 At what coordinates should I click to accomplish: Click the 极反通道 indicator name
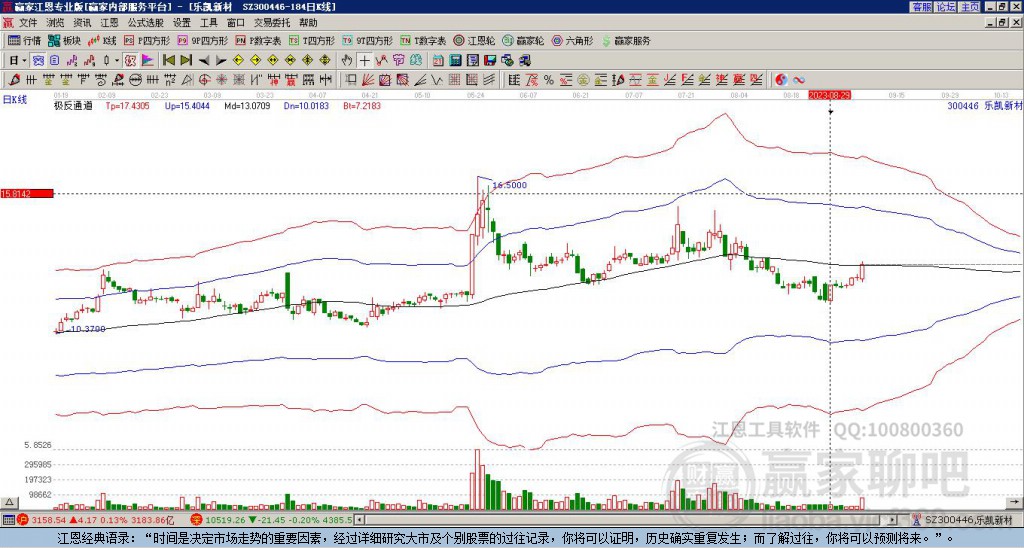point(73,105)
